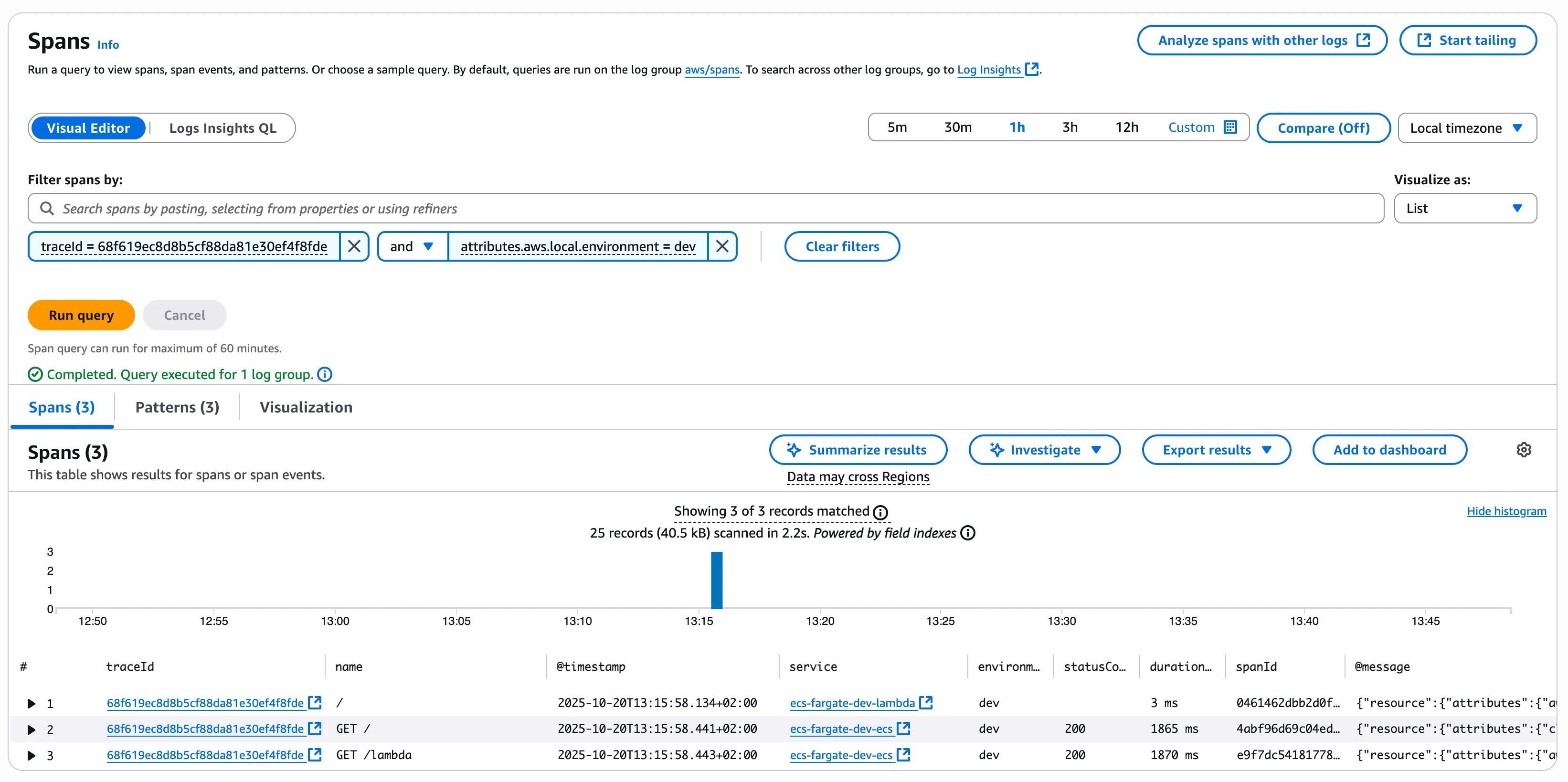Select the 12h time range option
1568x782 pixels.
pyautogui.click(x=1127, y=127)
